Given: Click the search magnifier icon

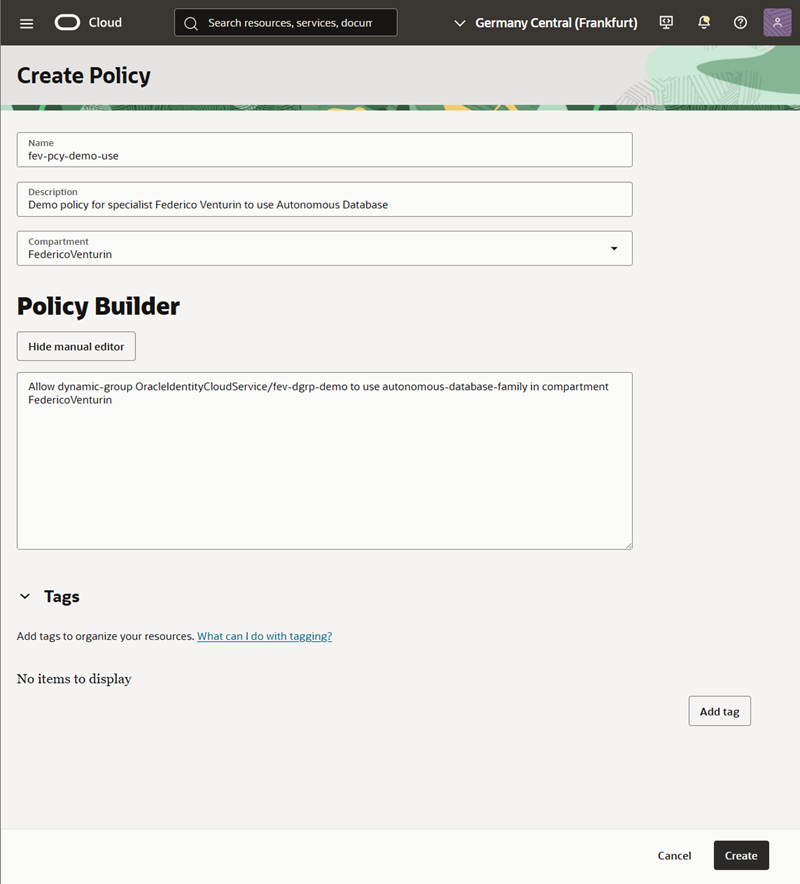Looking at the screenshot, I should (191, 23).
